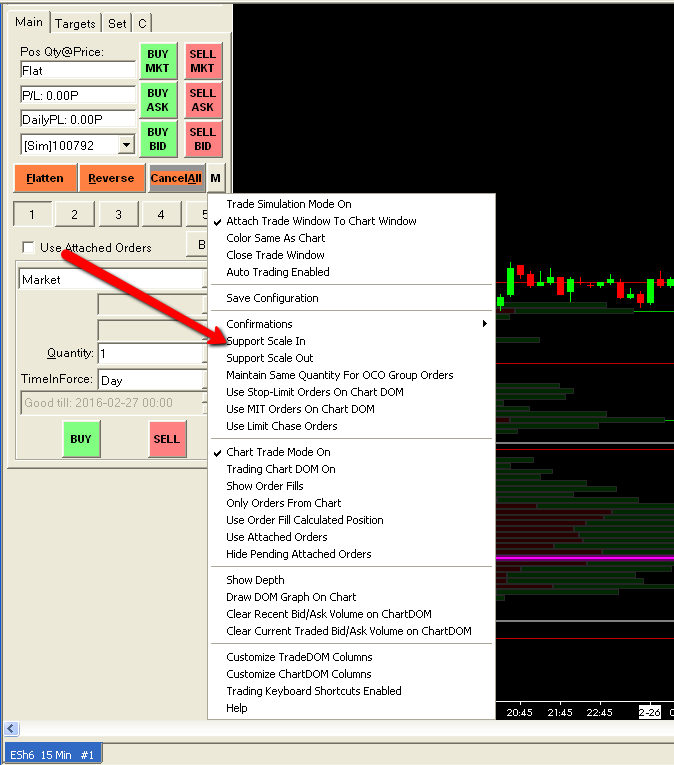The height and width of the screenshot is (765, 674).
Task: Open Customize ChartDOM Columns
Action: click(x=351, y=674)
